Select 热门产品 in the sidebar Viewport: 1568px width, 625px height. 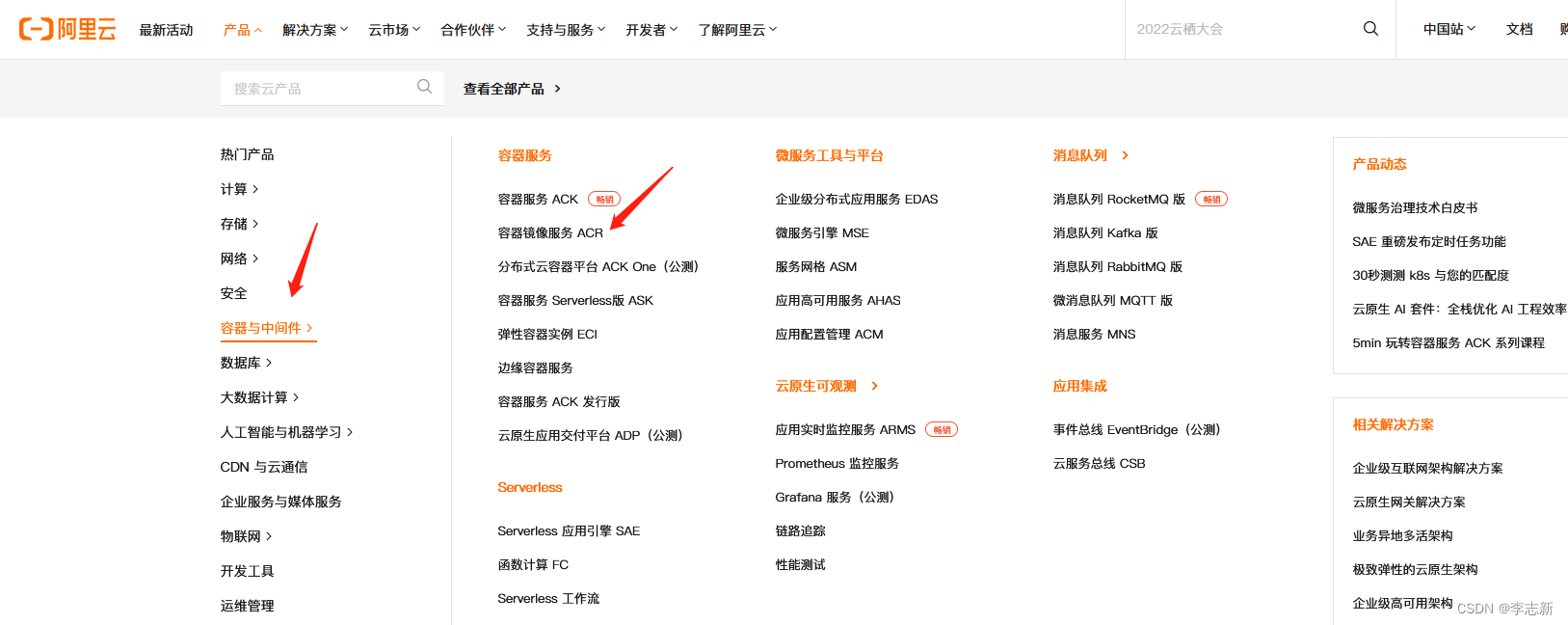tap(247, 154)
